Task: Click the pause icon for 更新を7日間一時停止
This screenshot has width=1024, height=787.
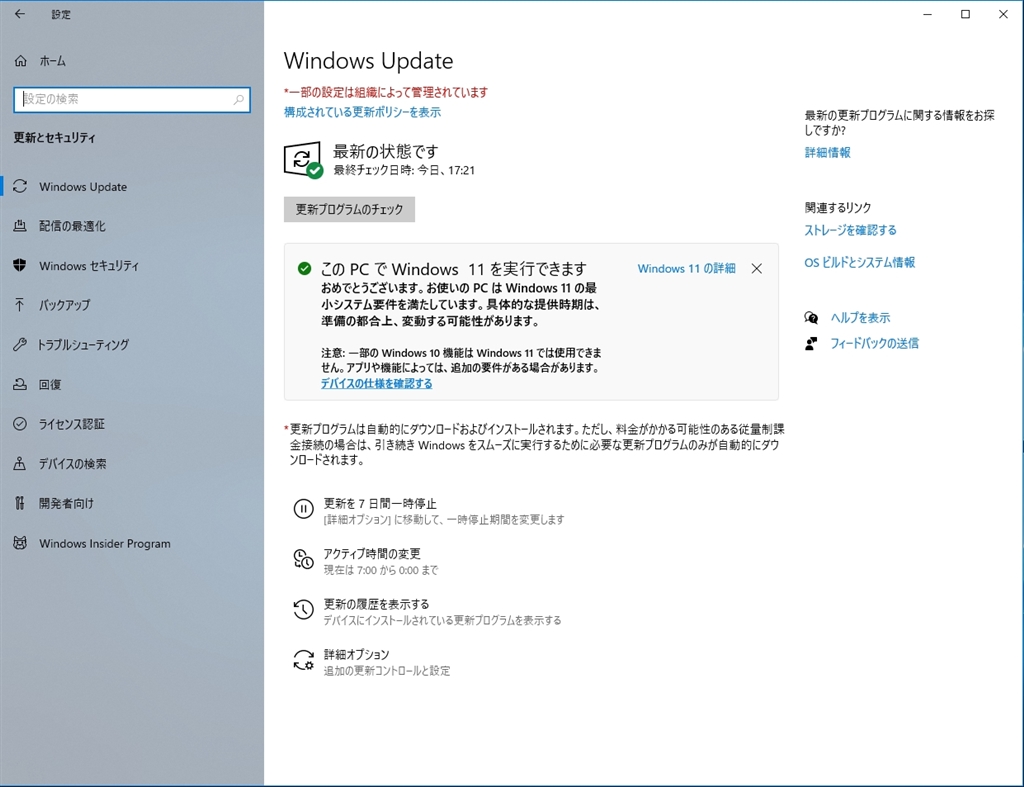Action: coord(303,509)
